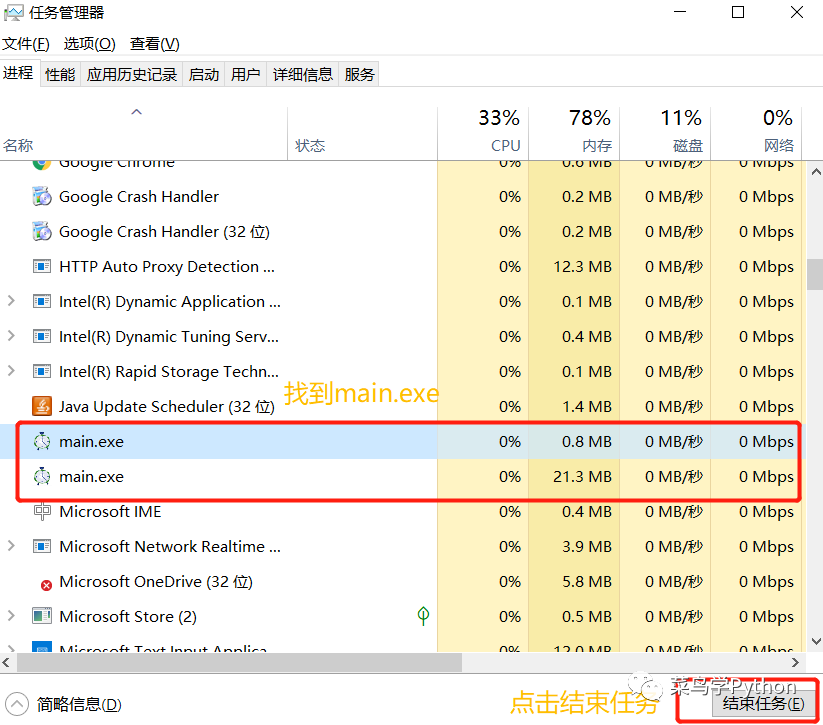Click the 5.8 MB memory value
The height and width of the screenshot is (725, 823).
click(587, 582)
